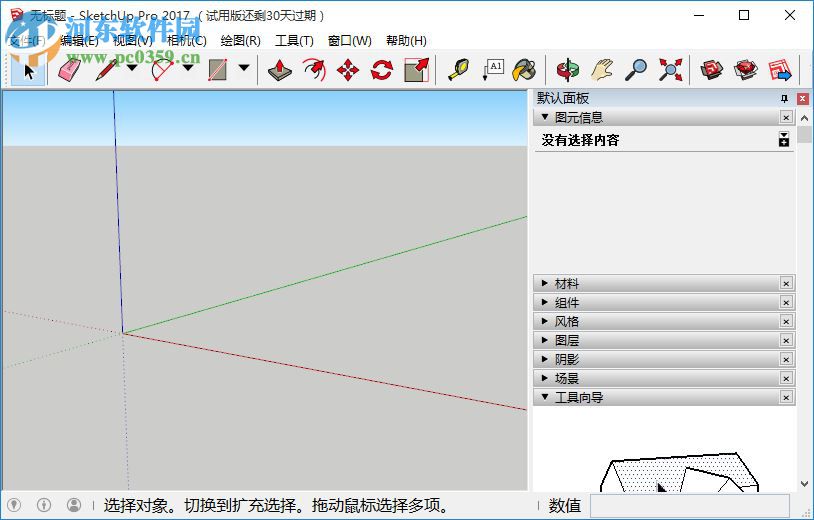Click Zoom Extents tool
This screenshot has width=814, height=520.
click(x=670, y=70)
